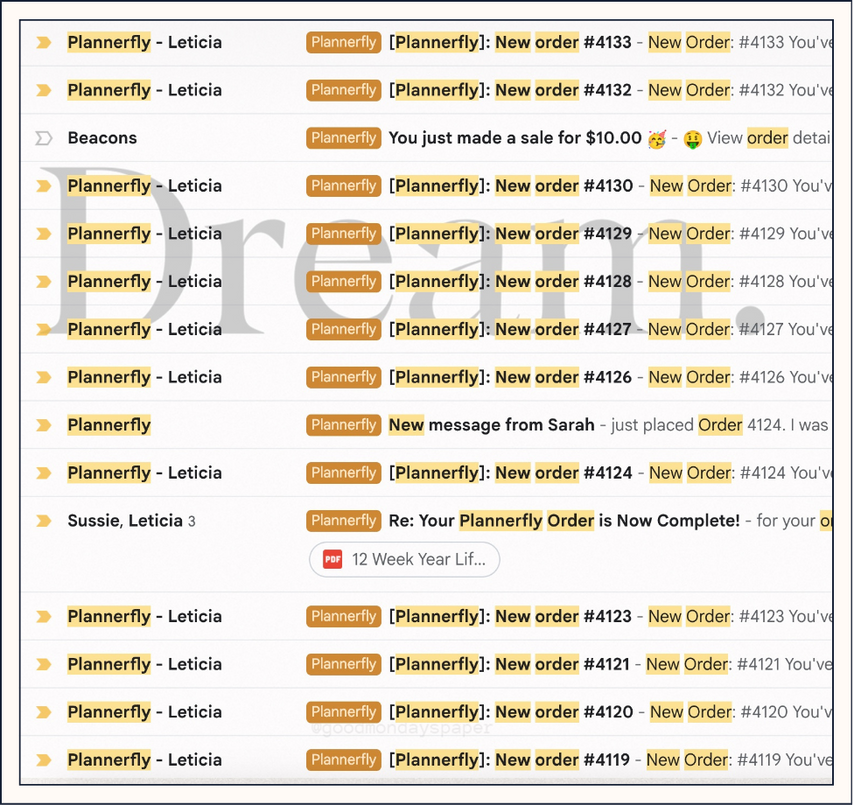Select the Plannerfly label chip beside order #4119

point(344,760)
